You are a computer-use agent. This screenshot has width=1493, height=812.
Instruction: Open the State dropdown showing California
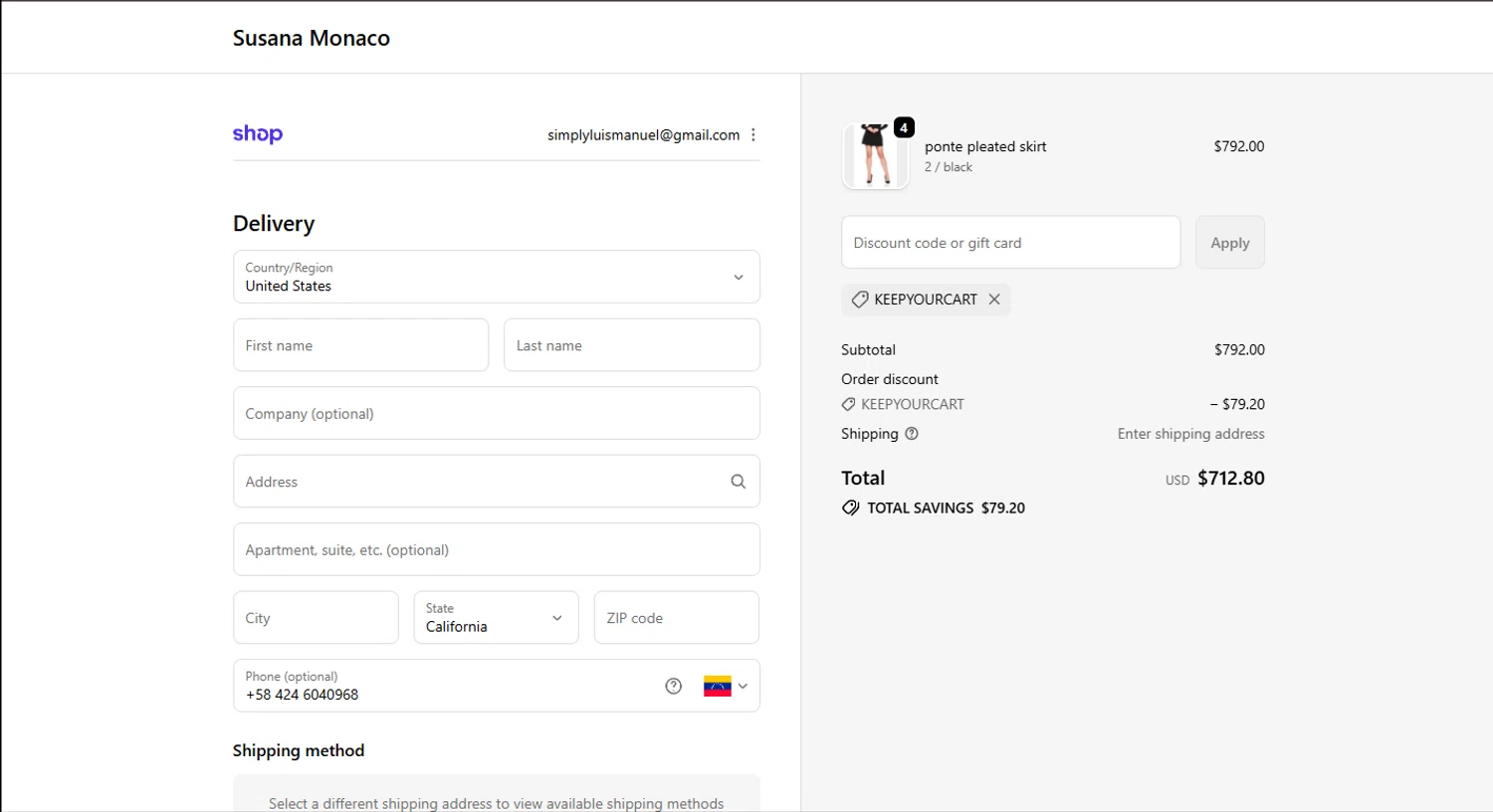[497, 618]
